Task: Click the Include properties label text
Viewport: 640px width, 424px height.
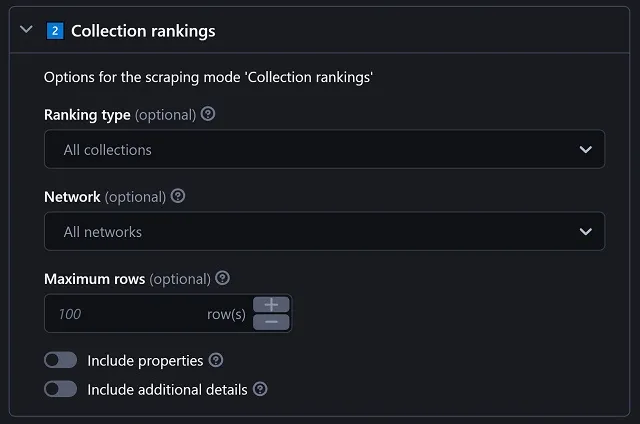Action: pos(145,361)
